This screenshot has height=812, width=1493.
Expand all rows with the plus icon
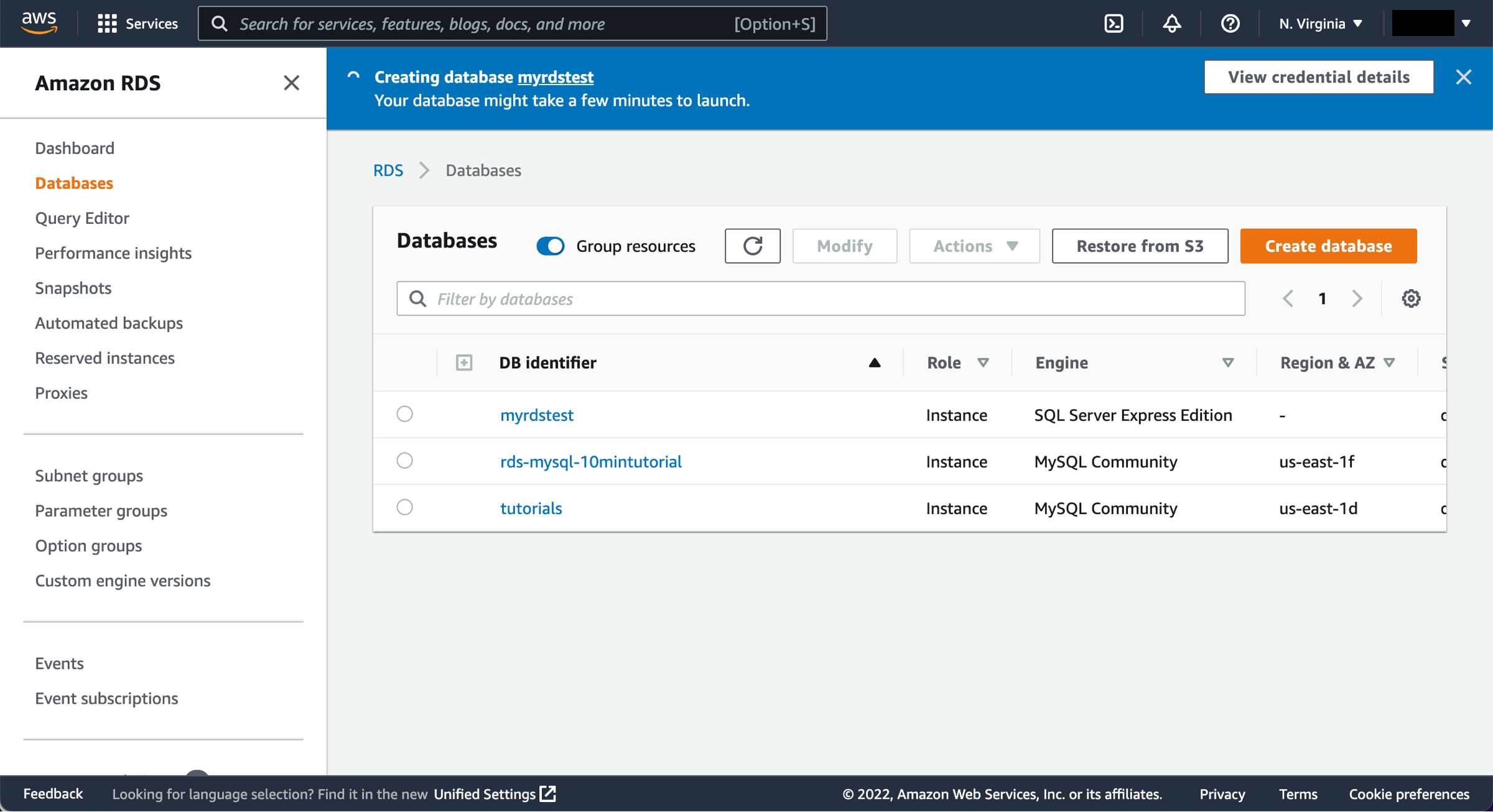(x=464, y=362)
